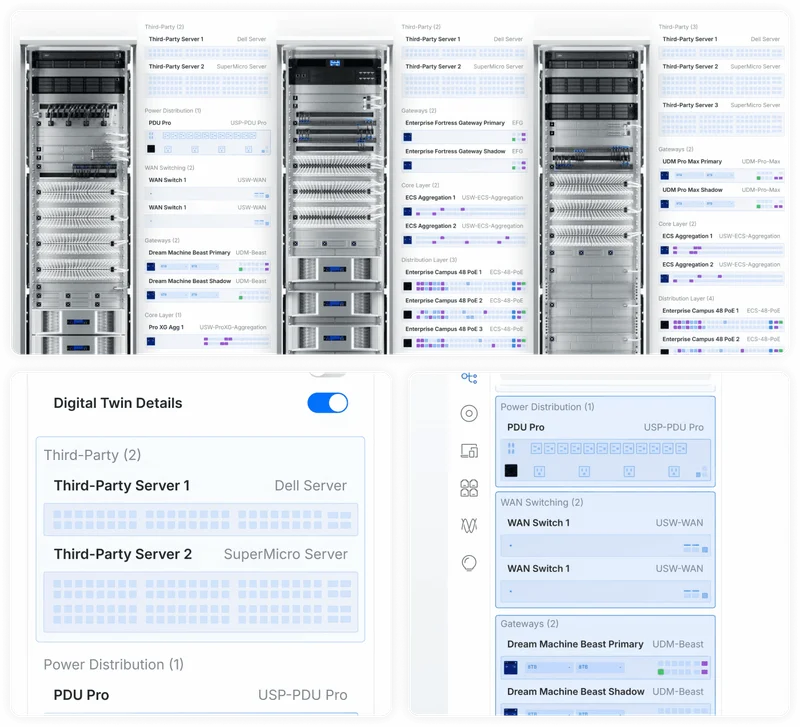This screenshot has width=800, height=727.
Task: Turn off the Digital Twin Details switch
Action: [328, 403]
